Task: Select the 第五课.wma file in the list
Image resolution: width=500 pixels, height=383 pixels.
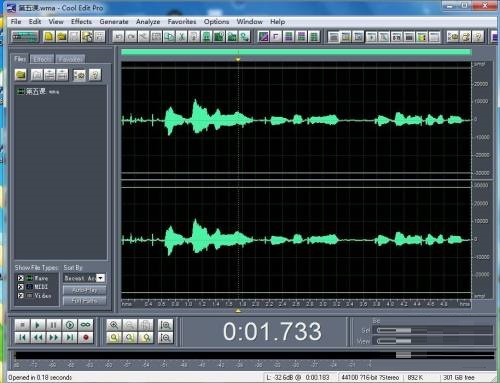Action: click(x=38, y=91)
